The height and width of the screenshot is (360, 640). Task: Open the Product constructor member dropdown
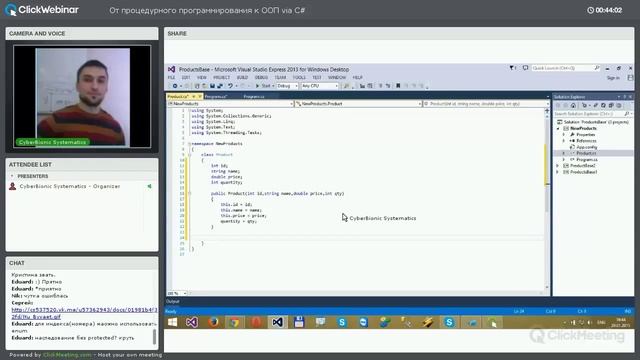(486, 104)
